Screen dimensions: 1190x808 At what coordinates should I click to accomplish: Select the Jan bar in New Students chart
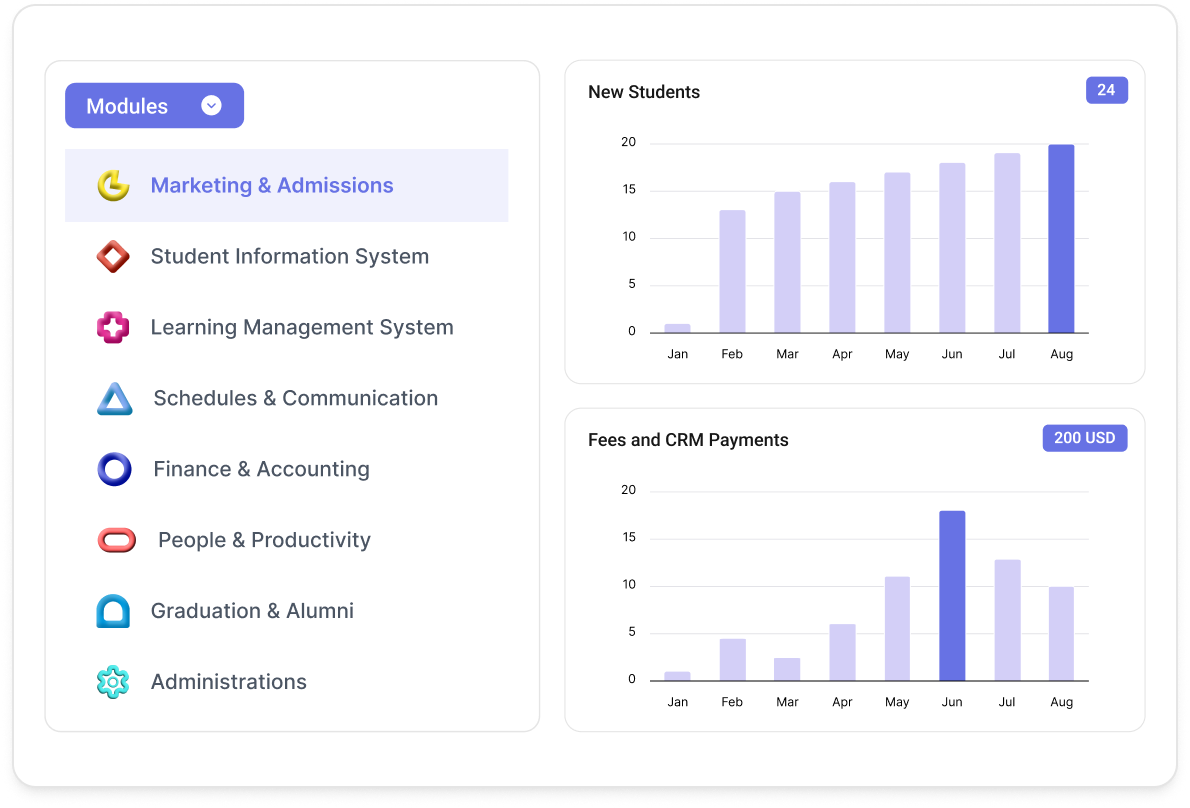(x=678, y=328)
